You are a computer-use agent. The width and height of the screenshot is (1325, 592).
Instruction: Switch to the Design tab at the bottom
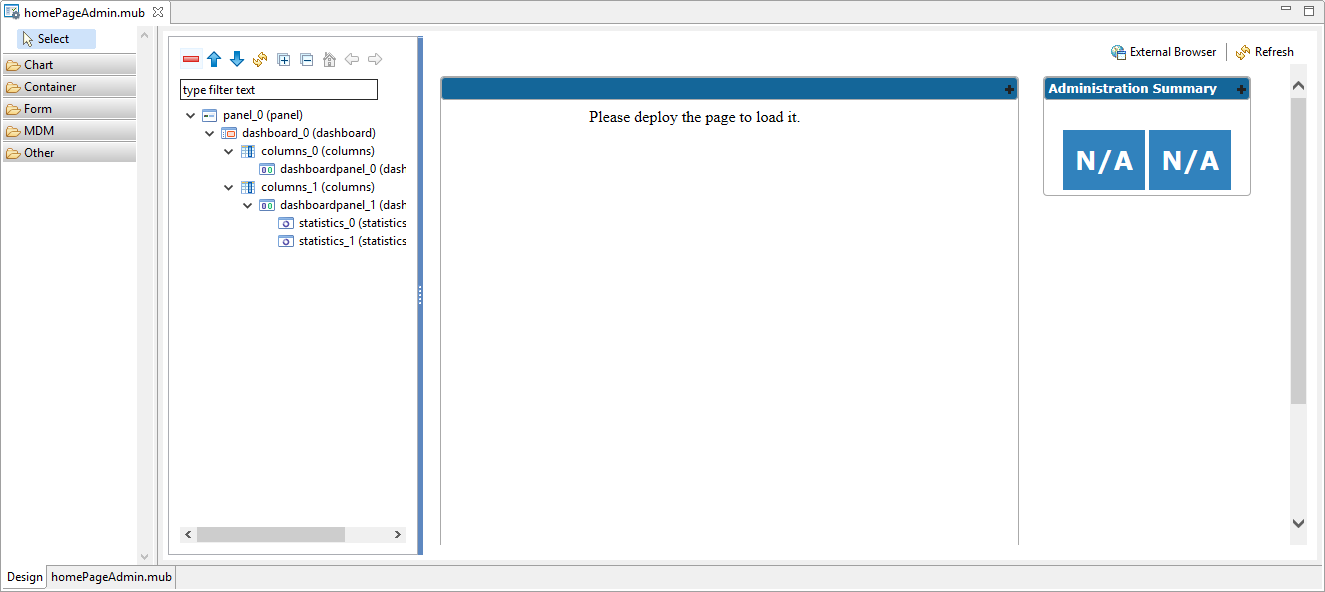[x=24, y=577]
